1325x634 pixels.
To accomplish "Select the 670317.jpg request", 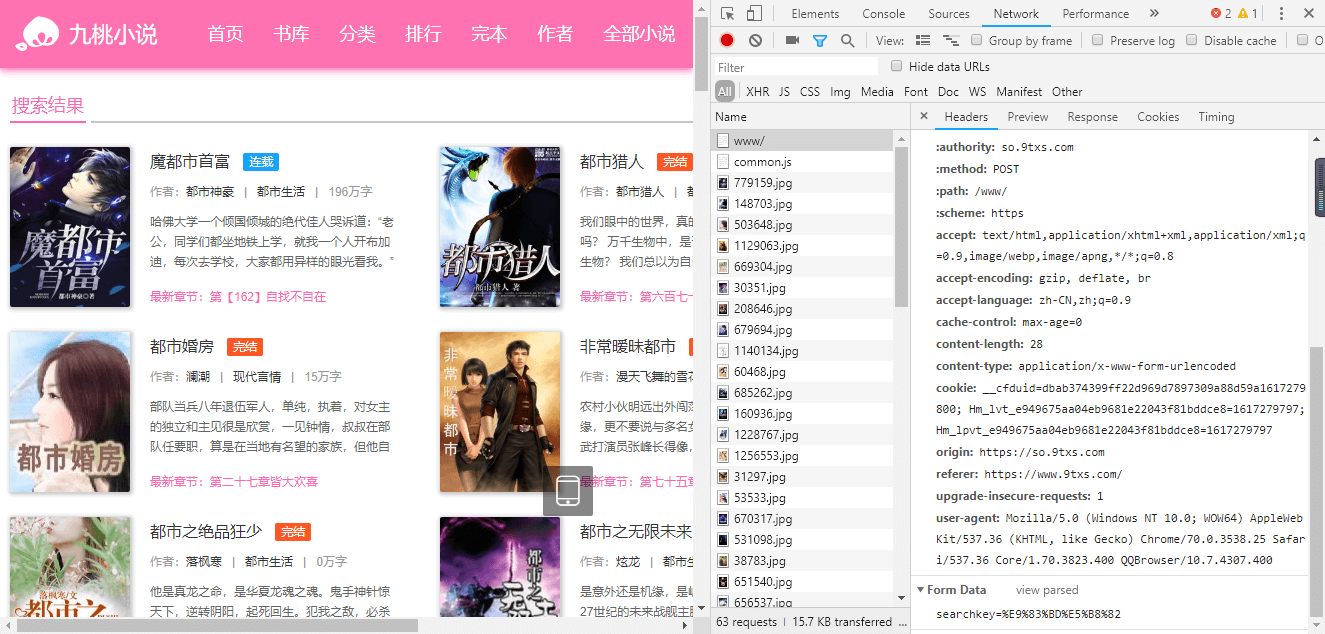I will click(802, 519).
